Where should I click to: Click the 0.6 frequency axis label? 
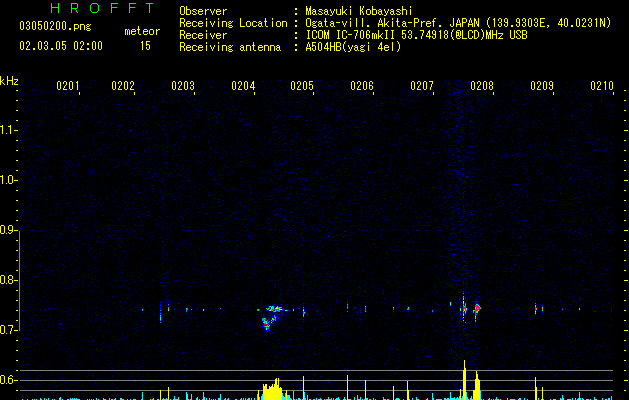(8, 380)
